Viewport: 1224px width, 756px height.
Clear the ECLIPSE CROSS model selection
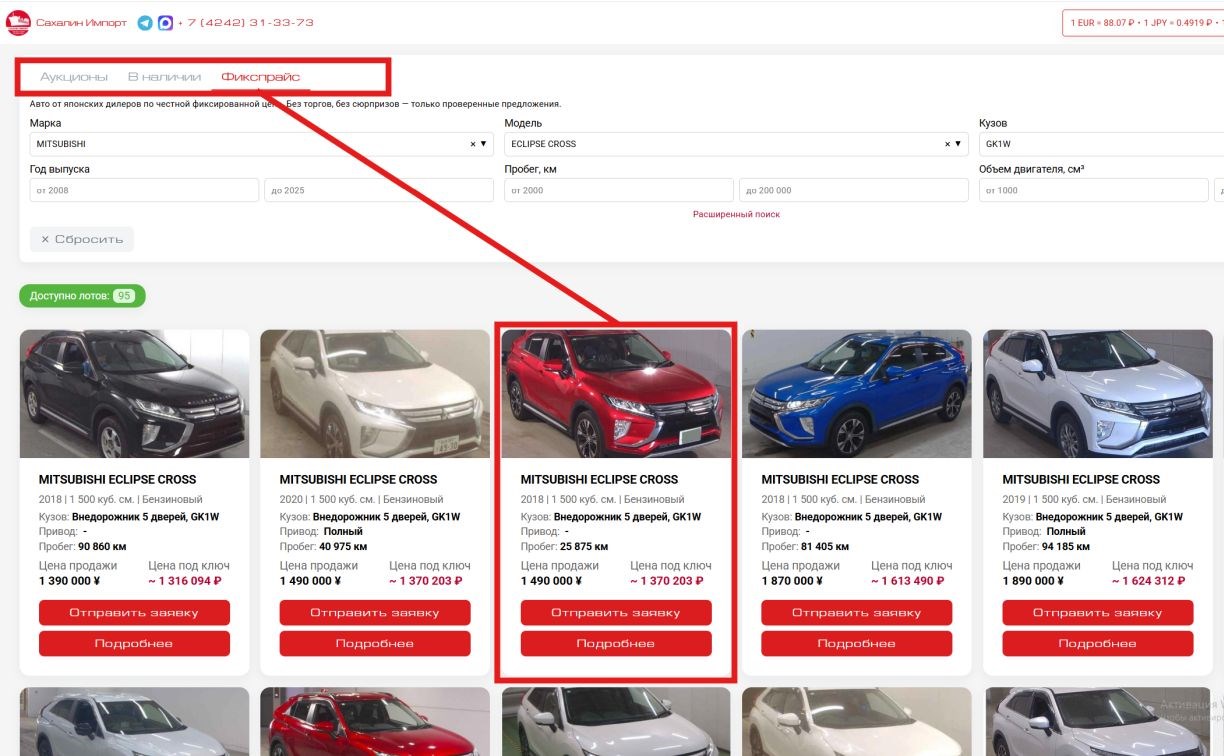947,144
